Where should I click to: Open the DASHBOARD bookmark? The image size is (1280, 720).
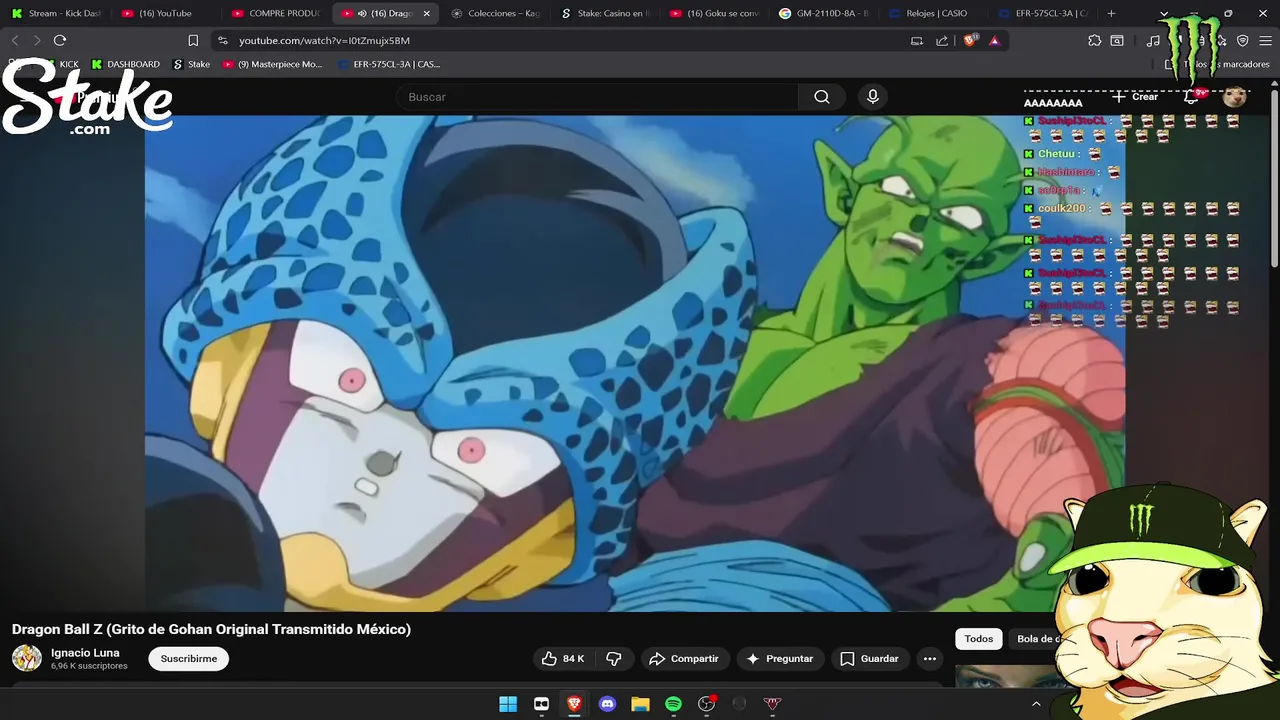pos(126,64)
